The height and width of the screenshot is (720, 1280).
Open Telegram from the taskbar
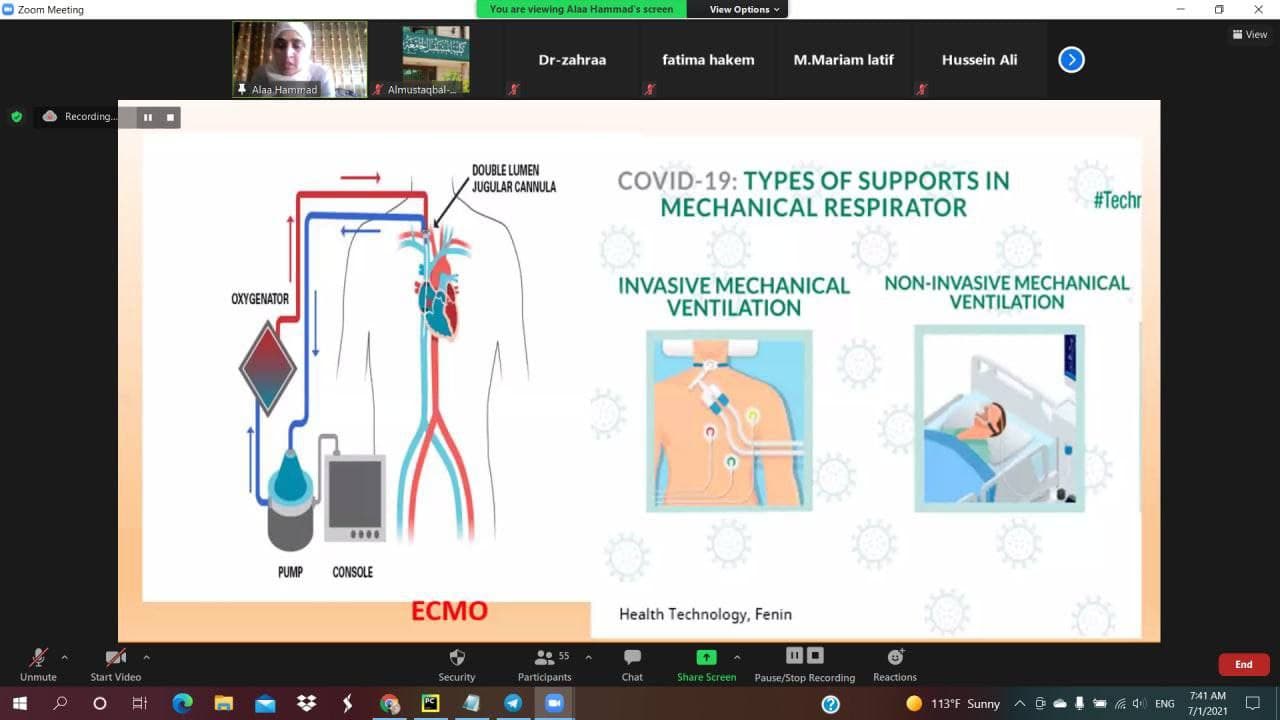pos(513,704)
